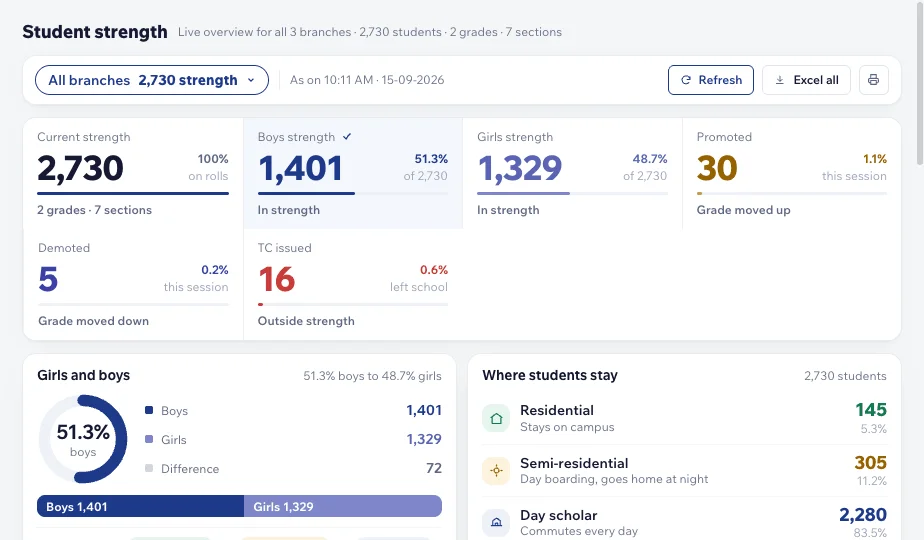This screenshot has height=540, width=924.
Task: Click the Difference legend color square
Action: 149,468
